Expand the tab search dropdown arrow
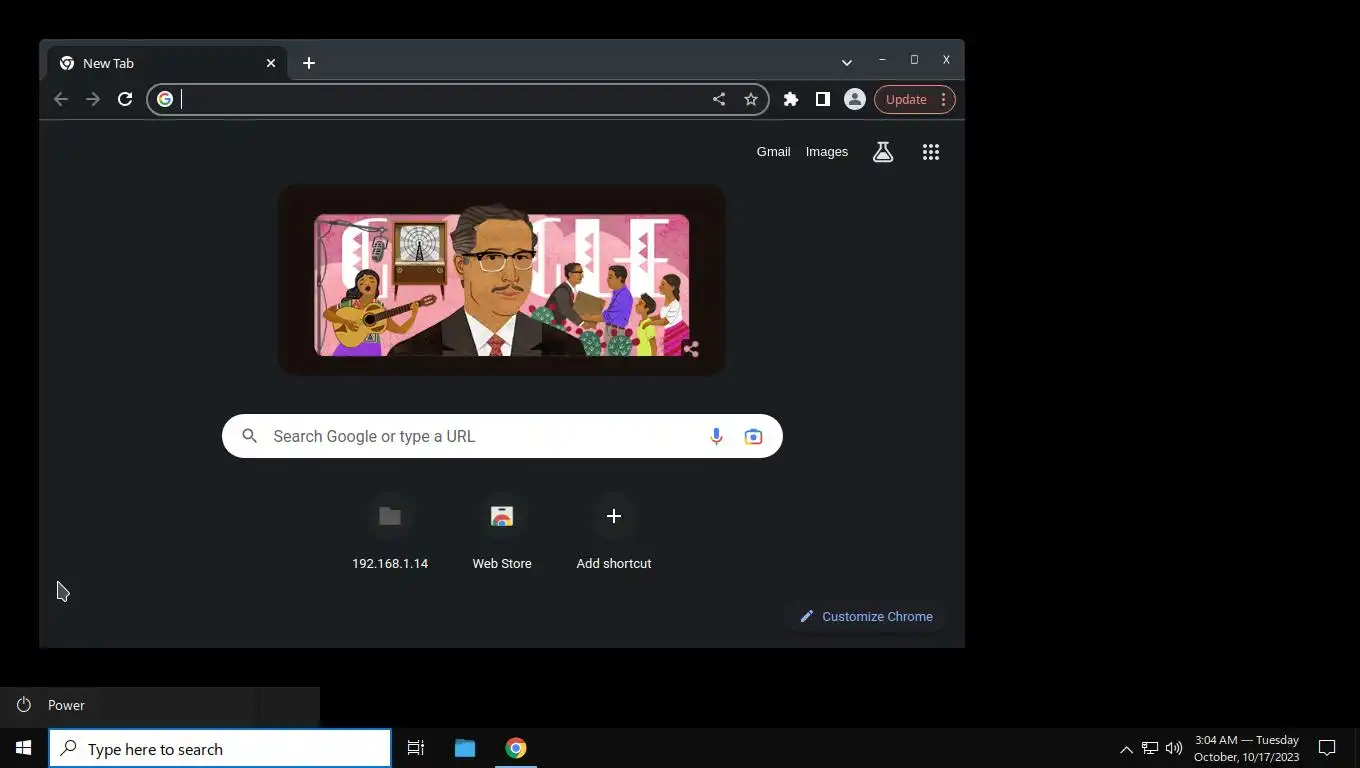This screenshot has height=768, width=1360. (847, 62)
